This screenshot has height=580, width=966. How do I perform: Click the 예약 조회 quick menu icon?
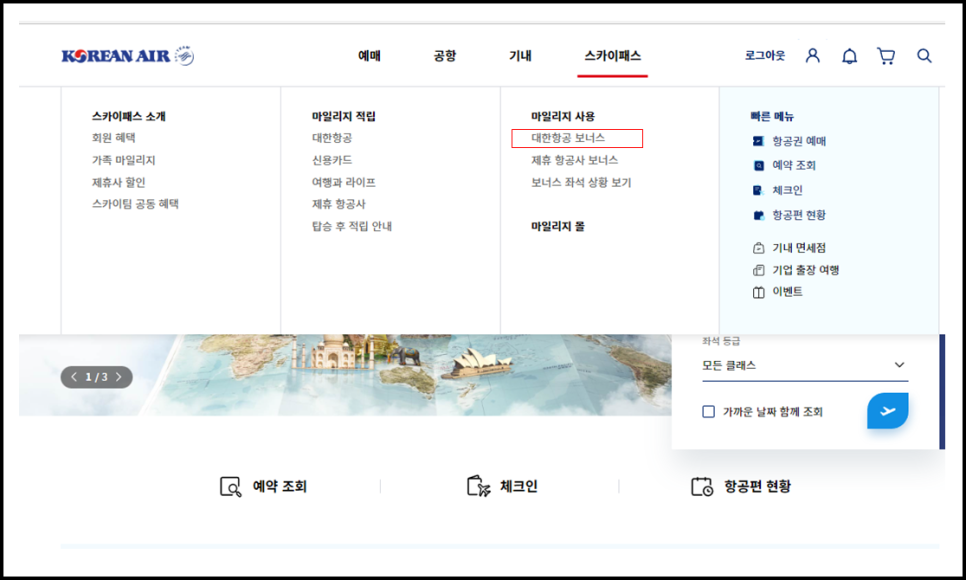[758, 165]
